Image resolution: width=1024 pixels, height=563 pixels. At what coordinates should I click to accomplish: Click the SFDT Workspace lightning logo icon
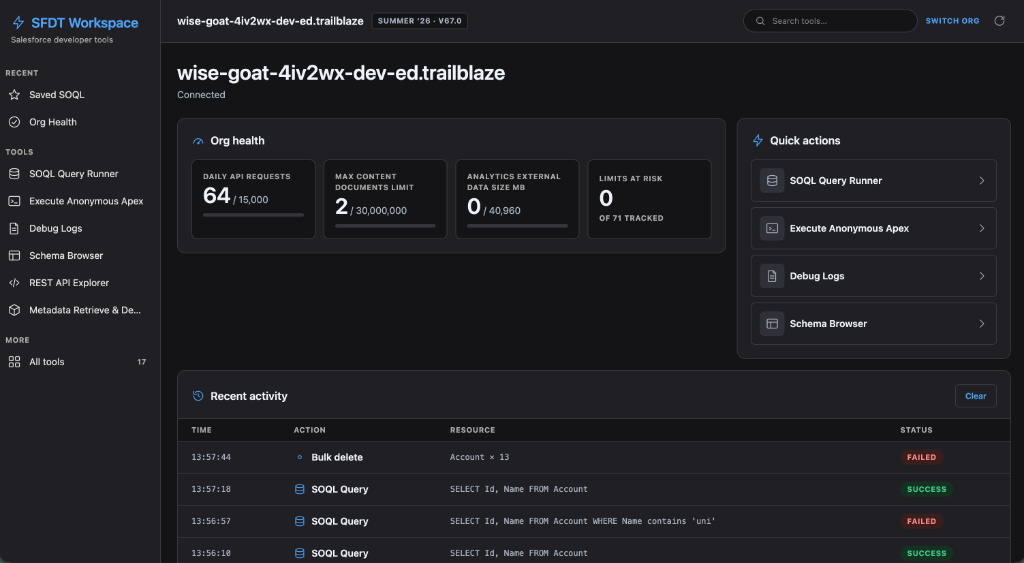coord(18,23)
